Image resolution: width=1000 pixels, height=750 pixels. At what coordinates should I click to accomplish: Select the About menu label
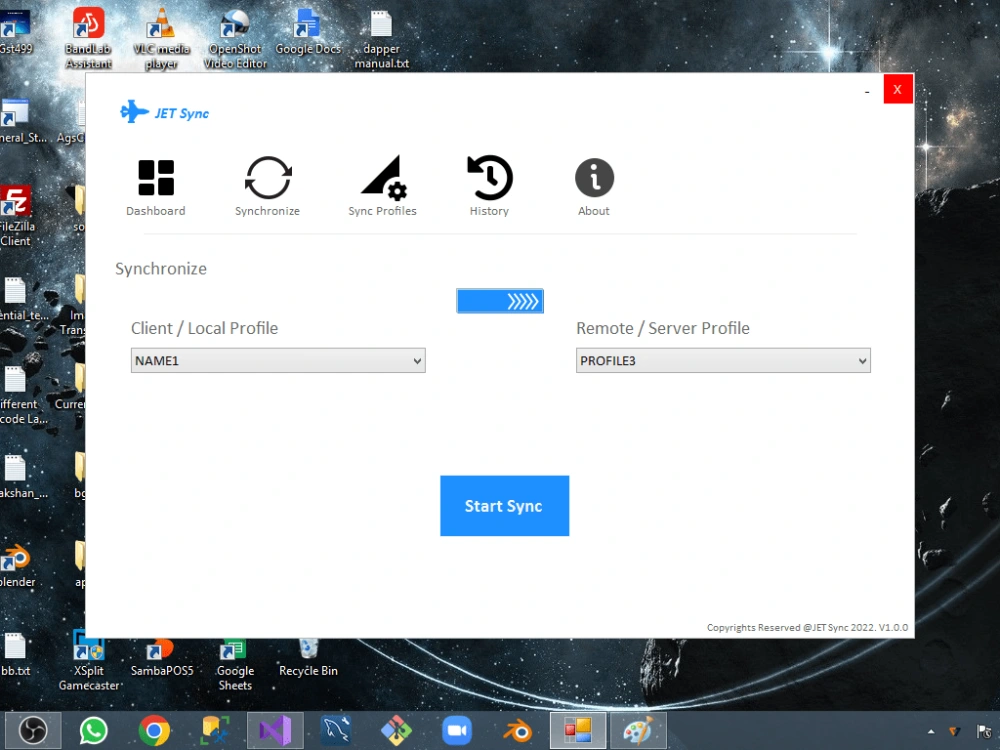(594, 211)
